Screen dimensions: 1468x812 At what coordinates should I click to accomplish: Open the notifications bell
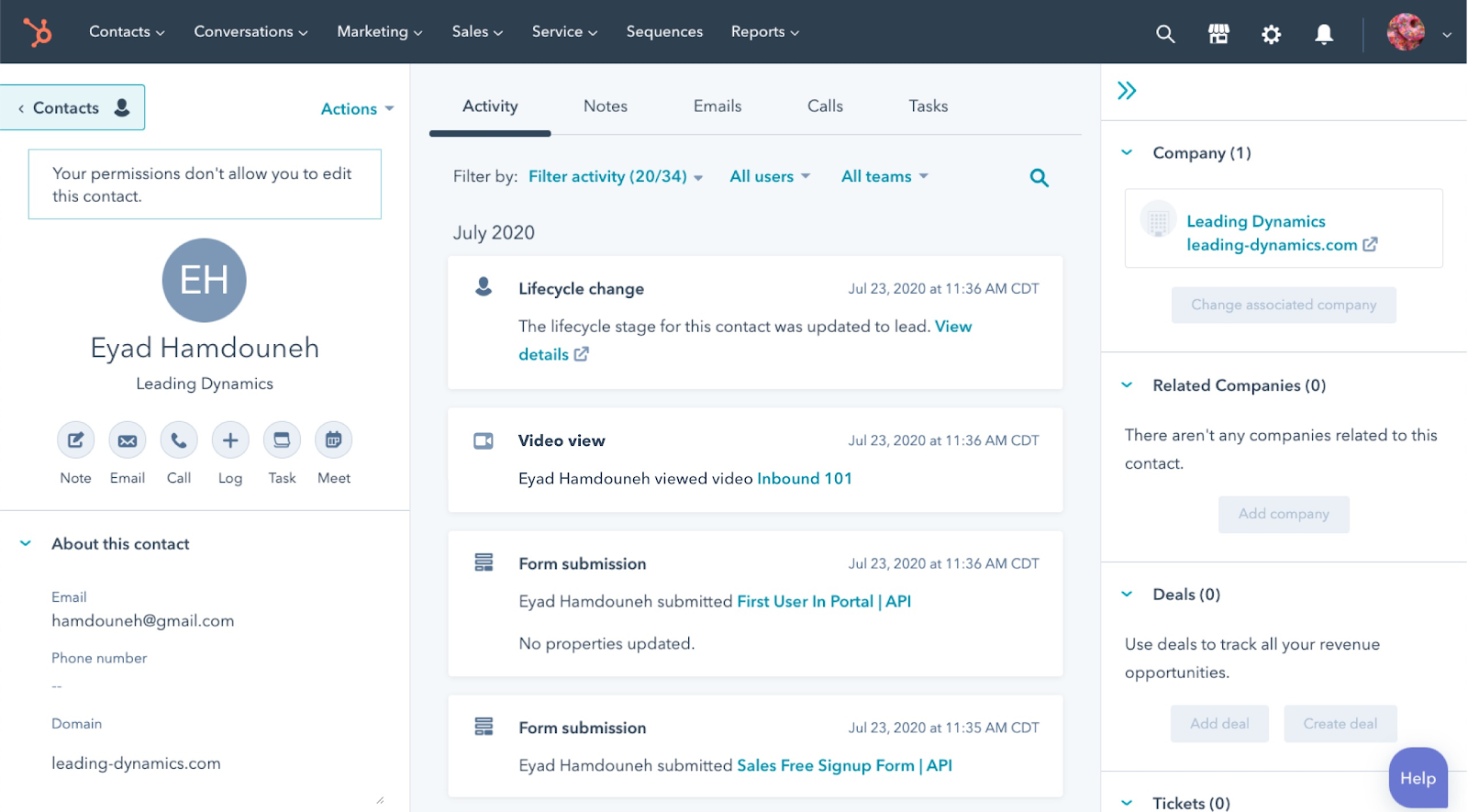point(1324,34)
